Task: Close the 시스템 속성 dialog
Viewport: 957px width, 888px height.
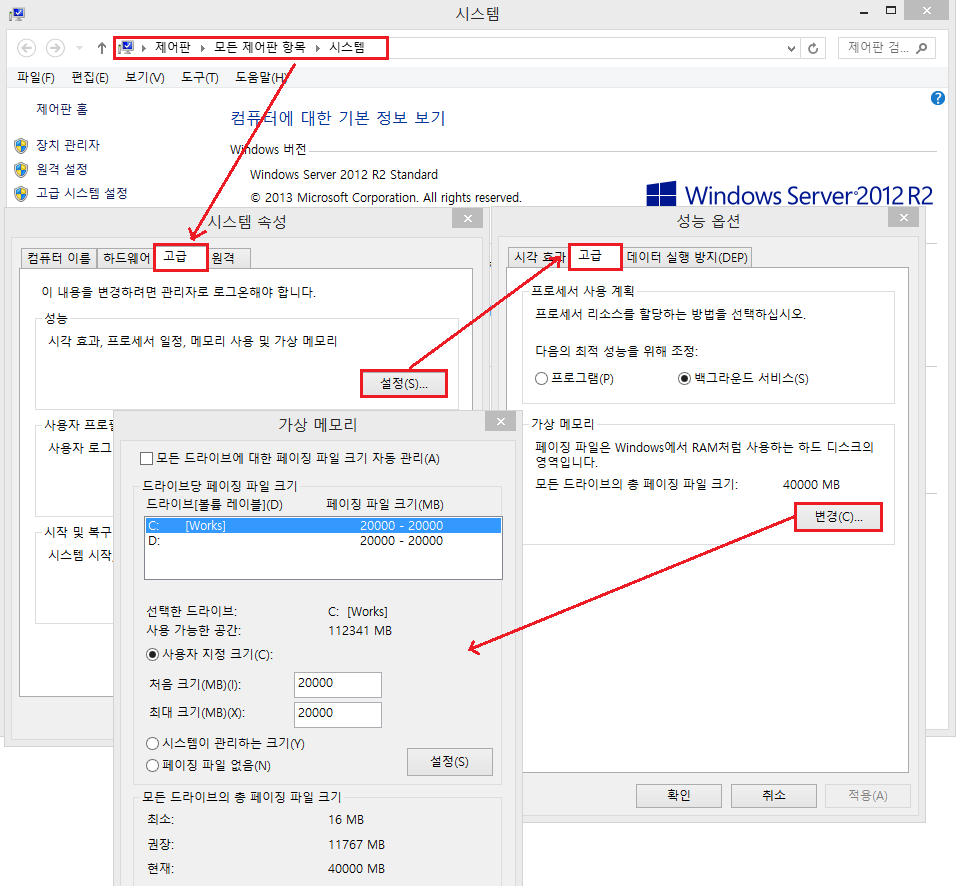Action: (468, 218)
